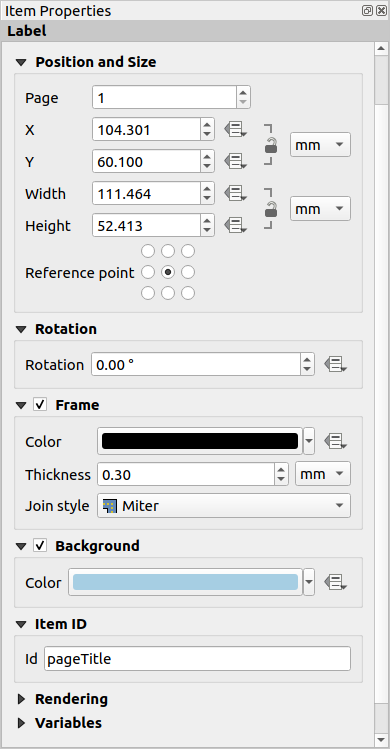Image resolution: width=390 pixels, height=749 pixels.
Task: Select the top-right reference point
Action: click(x=188, y=251)
